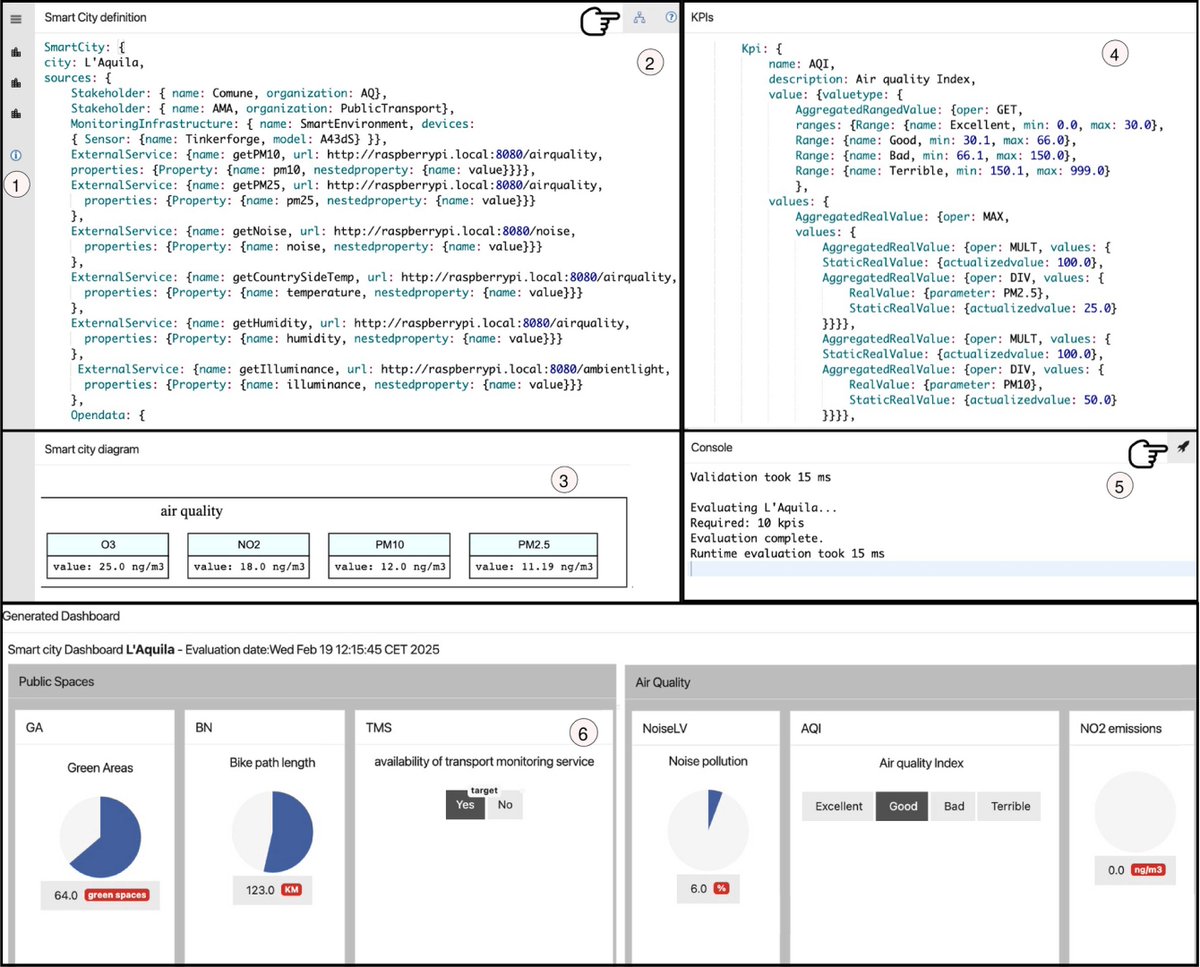Viewport: 1200px width, 967px height.
Task: Switch to the KPIs panel
Action: tap(700, 17)
